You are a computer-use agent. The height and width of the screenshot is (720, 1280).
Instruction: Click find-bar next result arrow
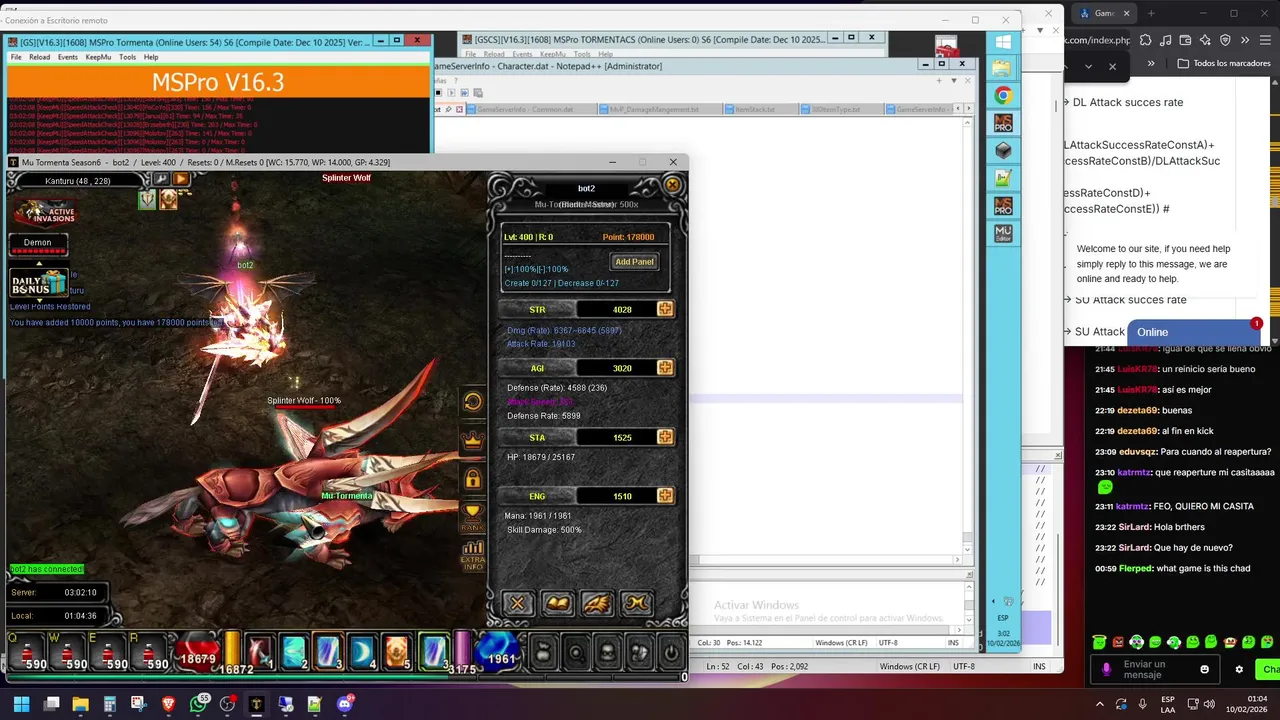coord(1089,67)
